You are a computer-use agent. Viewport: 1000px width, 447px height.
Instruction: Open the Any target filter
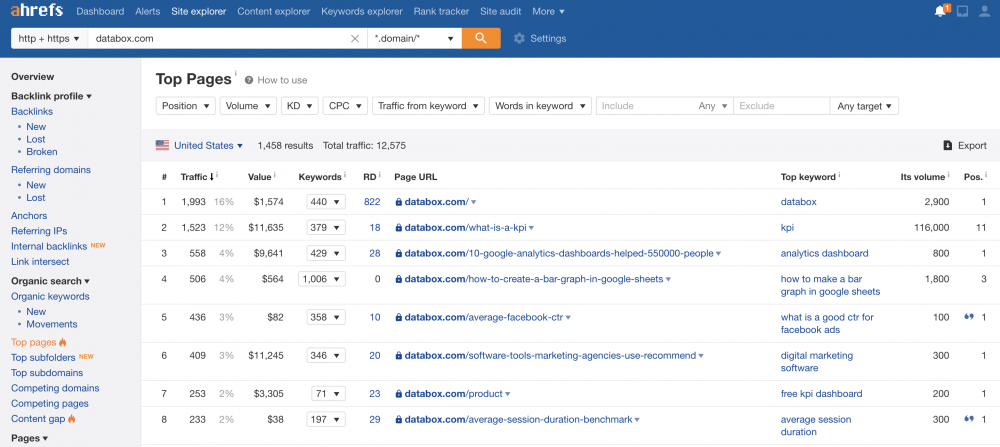tap(864, 106)
